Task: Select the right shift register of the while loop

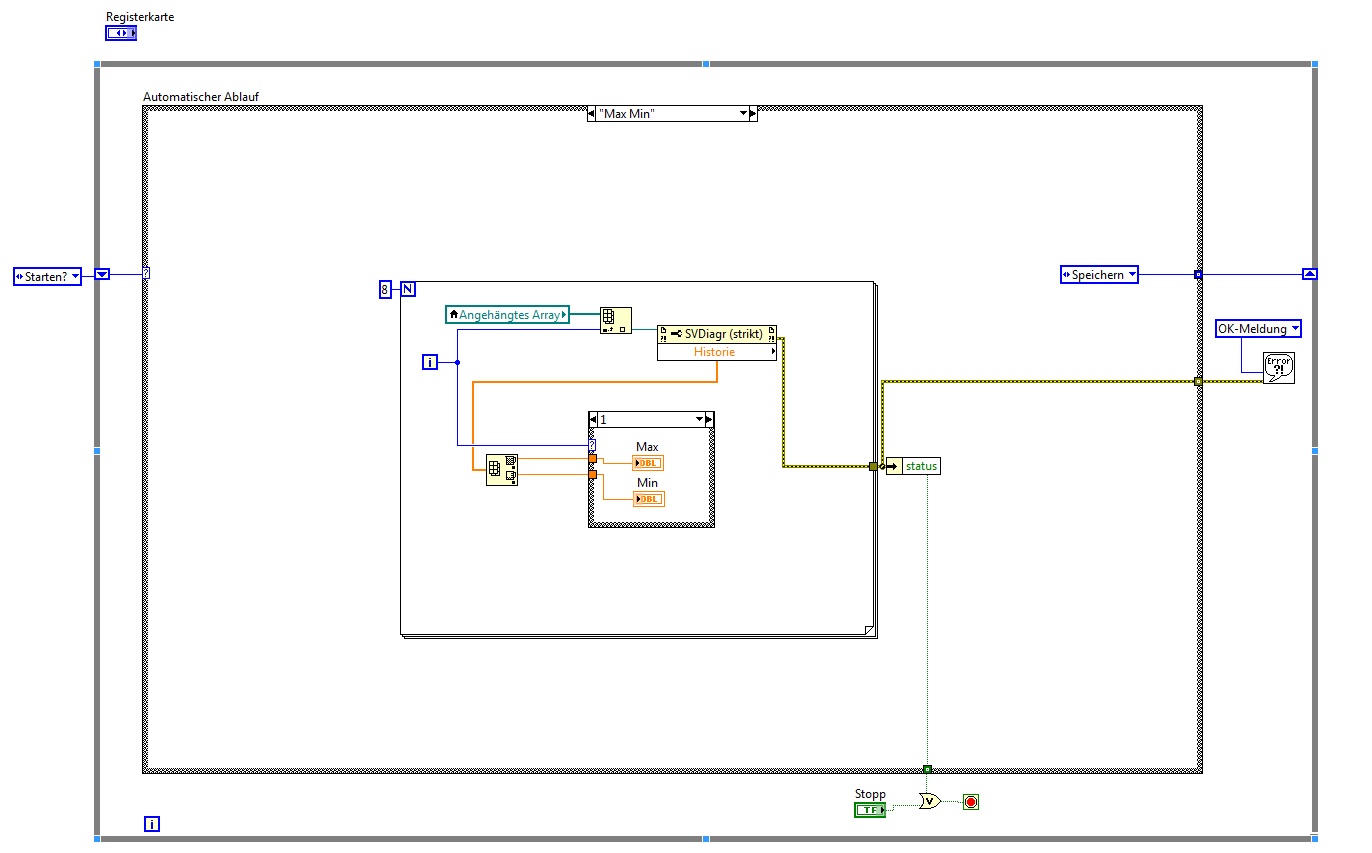Action: [x=1310, y=274]
